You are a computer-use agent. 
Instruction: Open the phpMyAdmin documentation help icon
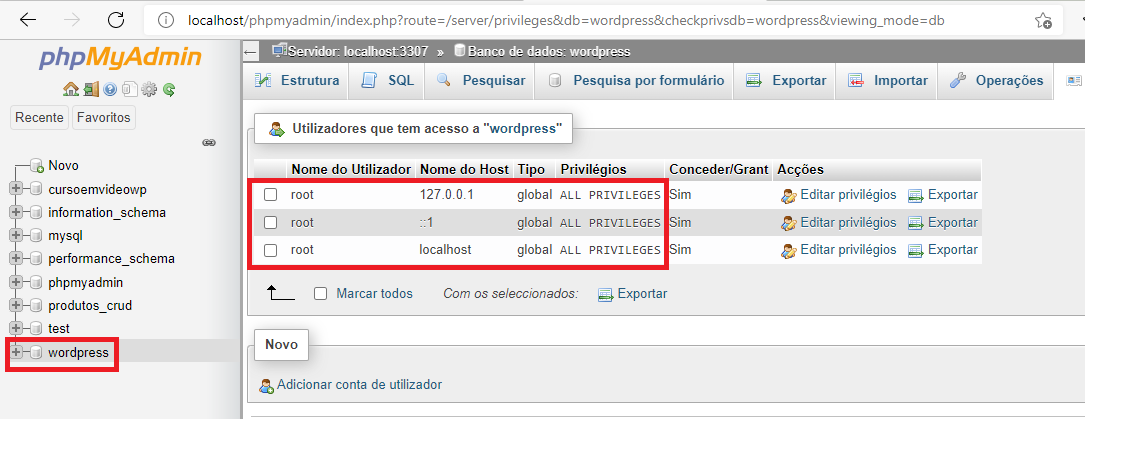point(110,90)
